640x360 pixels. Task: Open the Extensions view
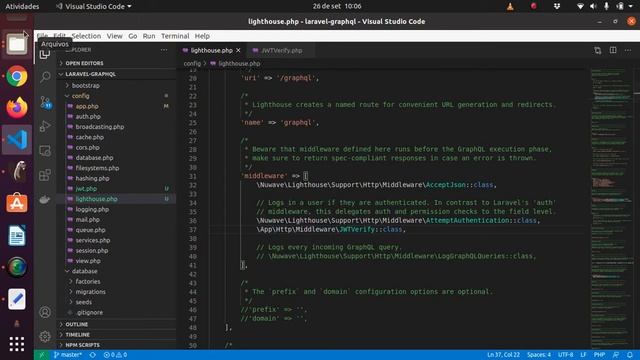[x=45, y=175]
